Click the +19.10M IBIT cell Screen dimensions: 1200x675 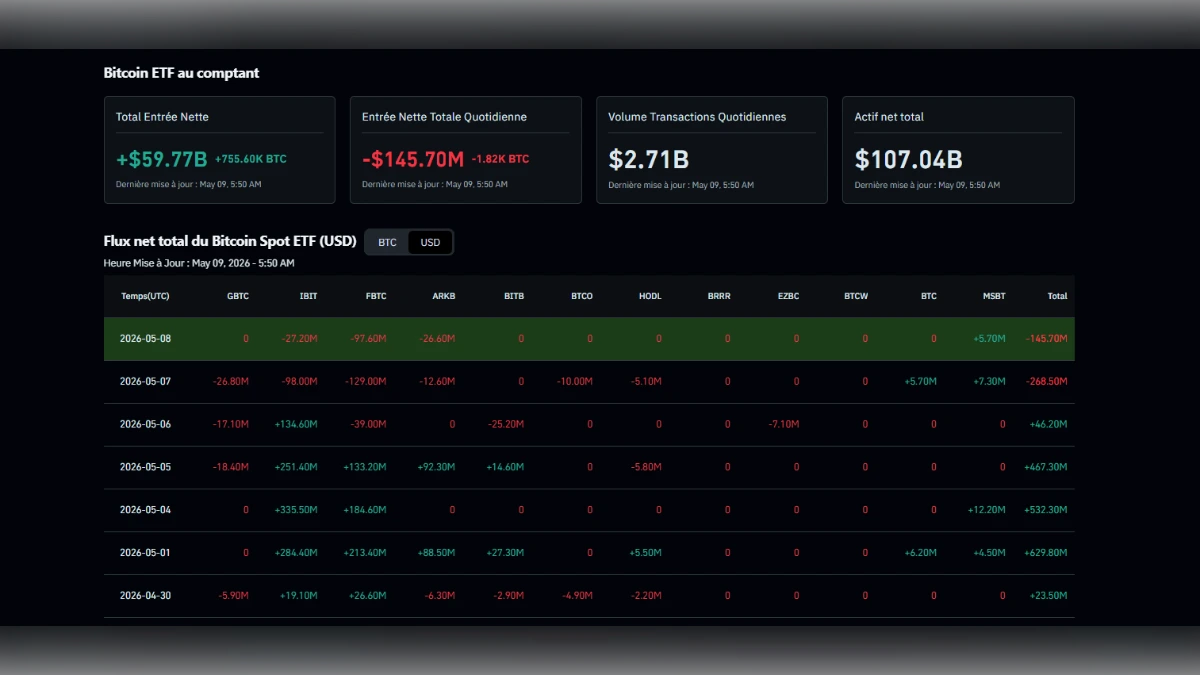coord(298,596)
